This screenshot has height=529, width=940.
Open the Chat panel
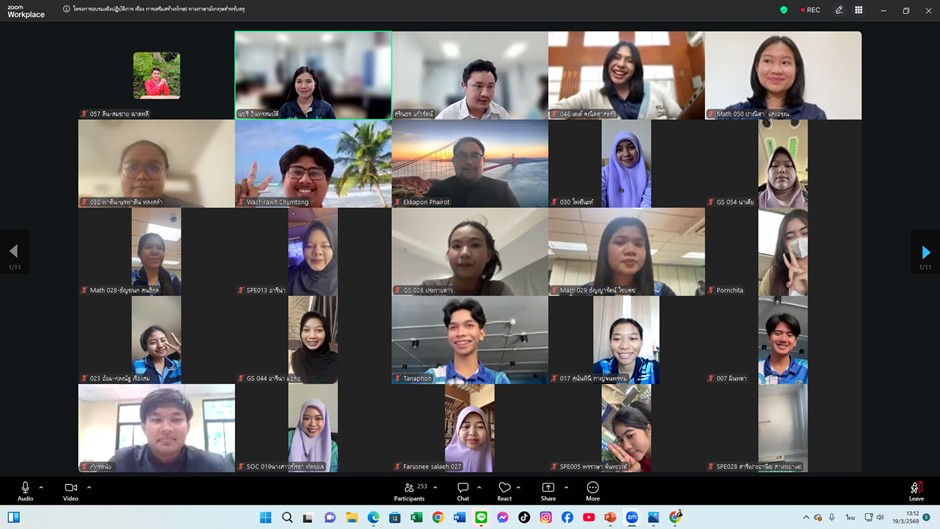(x=463, y=489)
